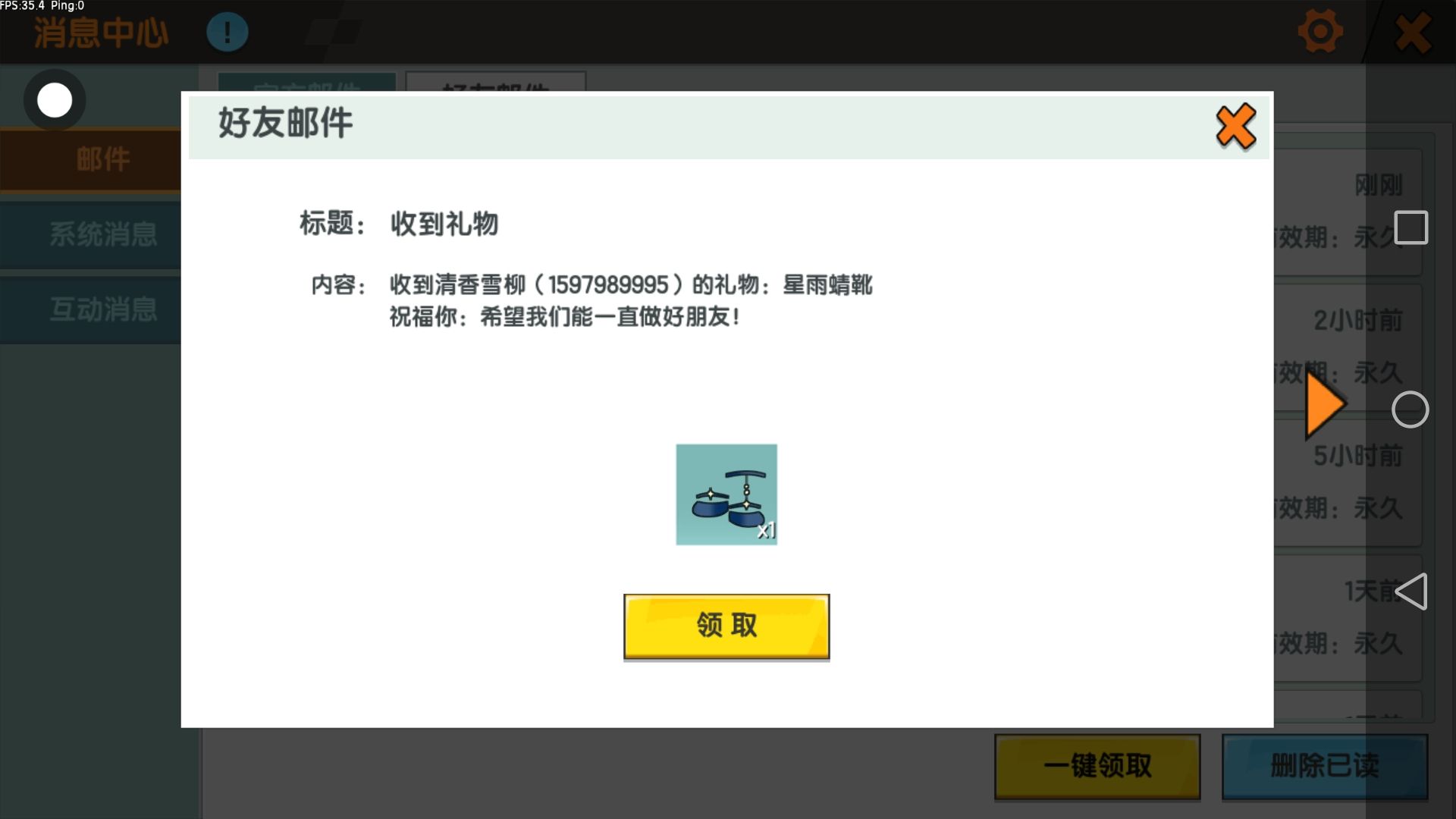
Task: Tap the Android back triangle icon
Action: 1410,591
